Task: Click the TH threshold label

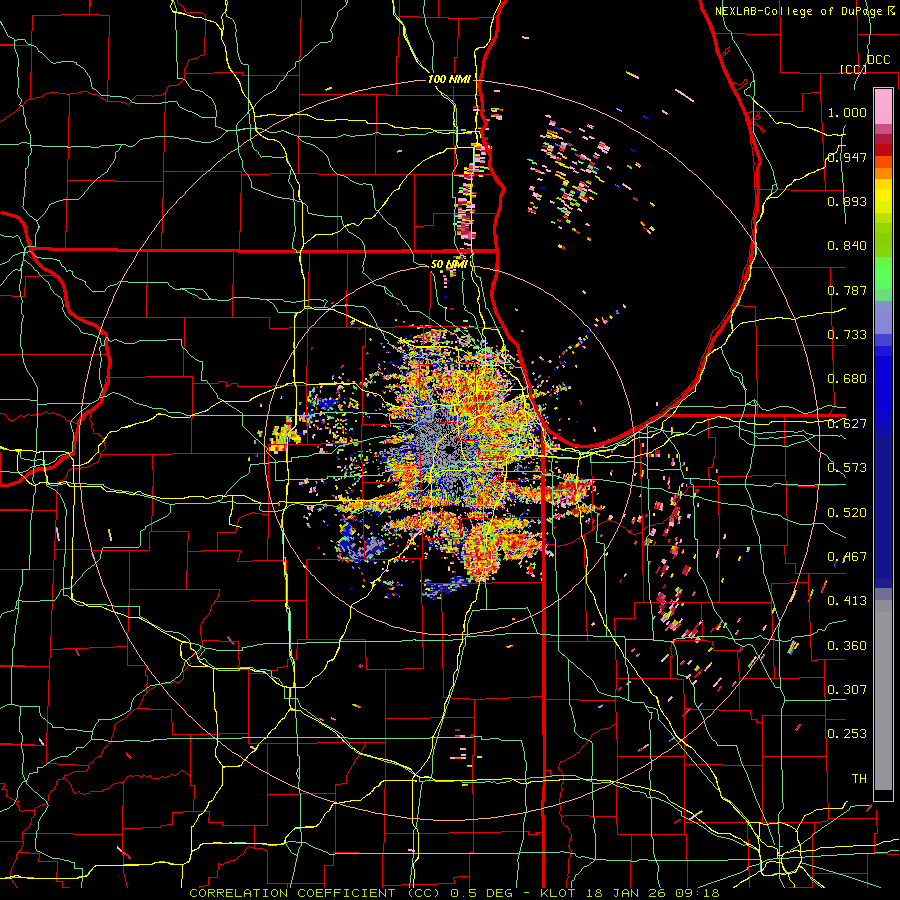Action: click(859, 779)
